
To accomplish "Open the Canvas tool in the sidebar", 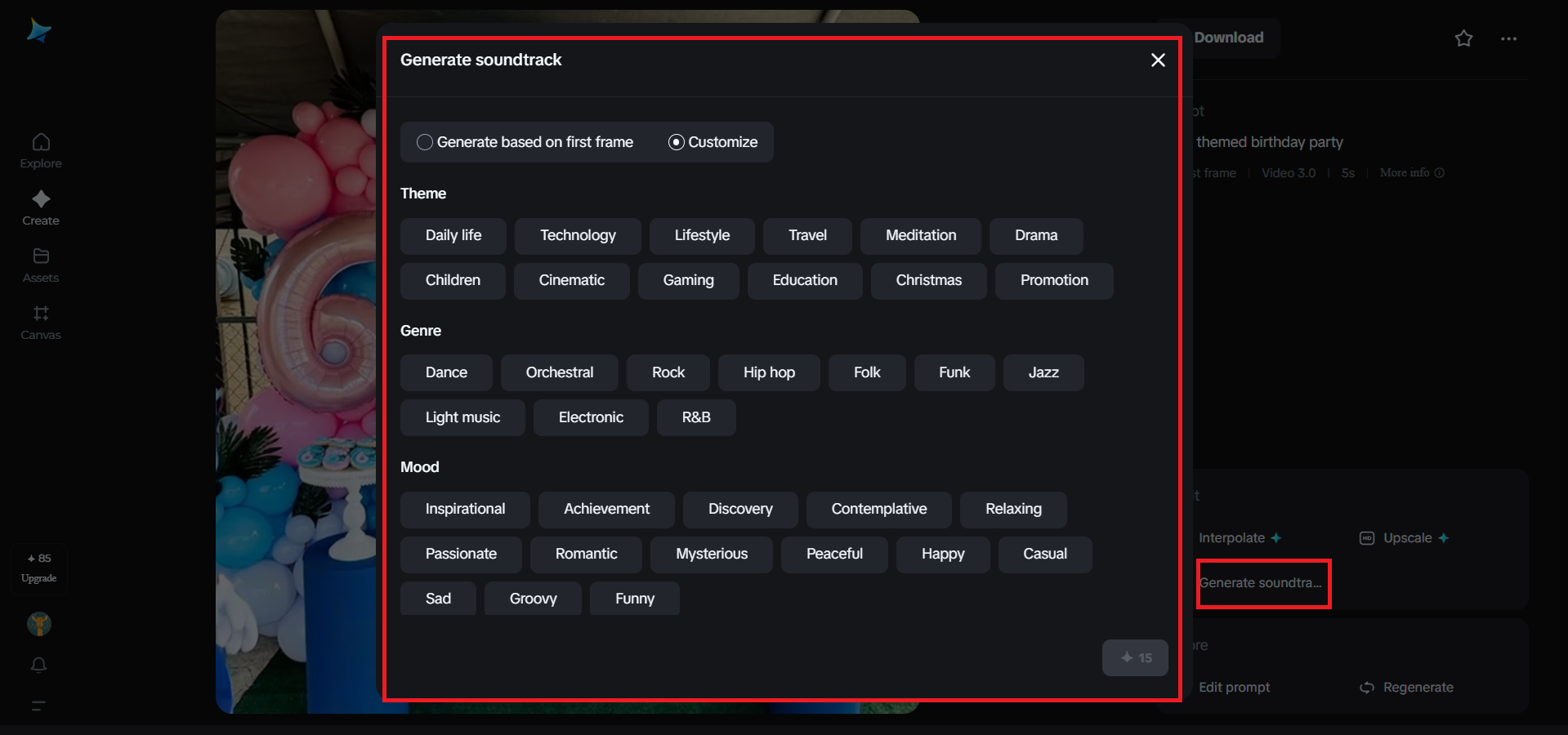I will 40,321.
